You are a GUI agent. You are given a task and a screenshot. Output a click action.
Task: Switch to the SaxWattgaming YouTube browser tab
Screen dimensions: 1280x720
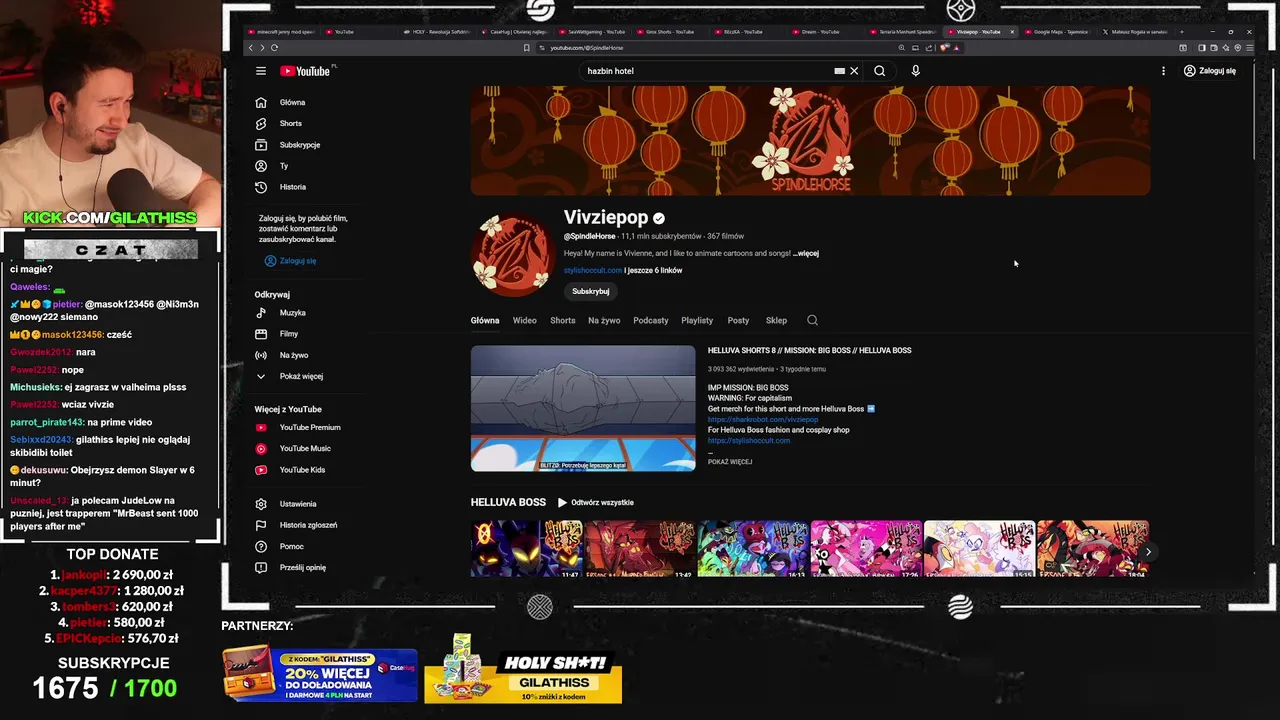tap(595, 32)
